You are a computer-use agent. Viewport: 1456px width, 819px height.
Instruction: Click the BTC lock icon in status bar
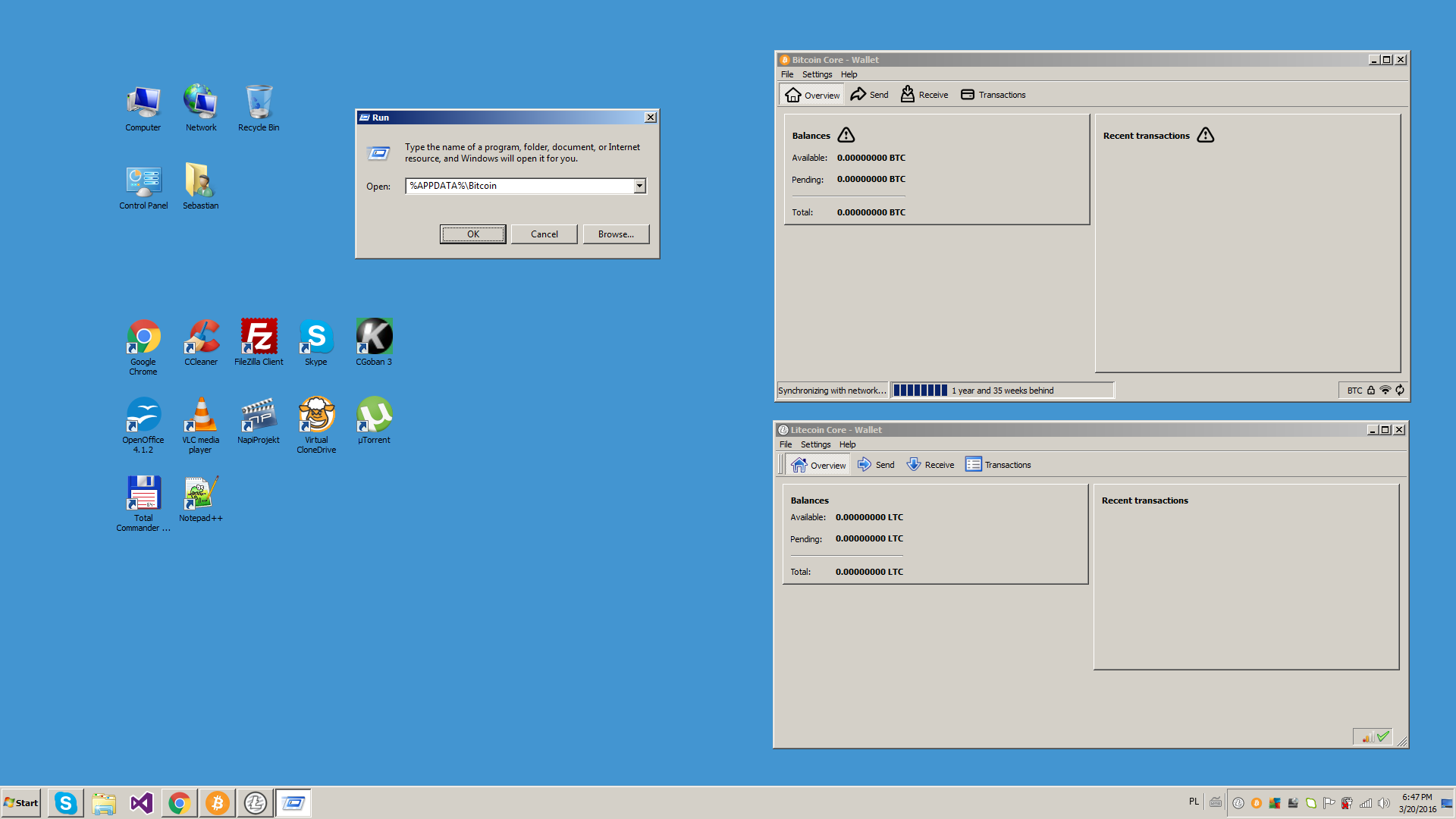[1370, 390]
